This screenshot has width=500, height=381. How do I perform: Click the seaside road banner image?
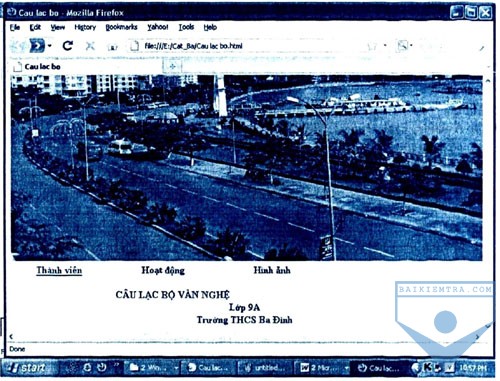247,168
